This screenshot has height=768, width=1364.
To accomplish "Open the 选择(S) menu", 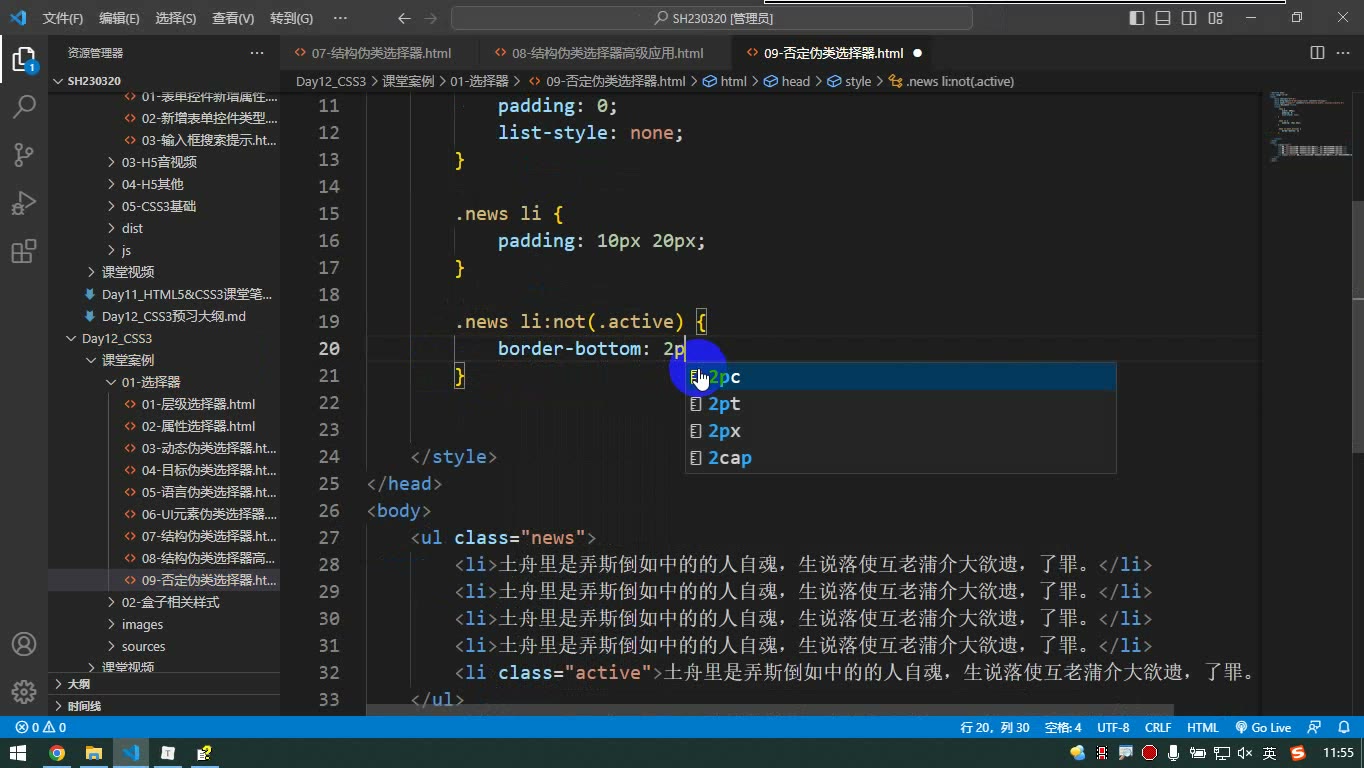I will click(x=175, y=18).
